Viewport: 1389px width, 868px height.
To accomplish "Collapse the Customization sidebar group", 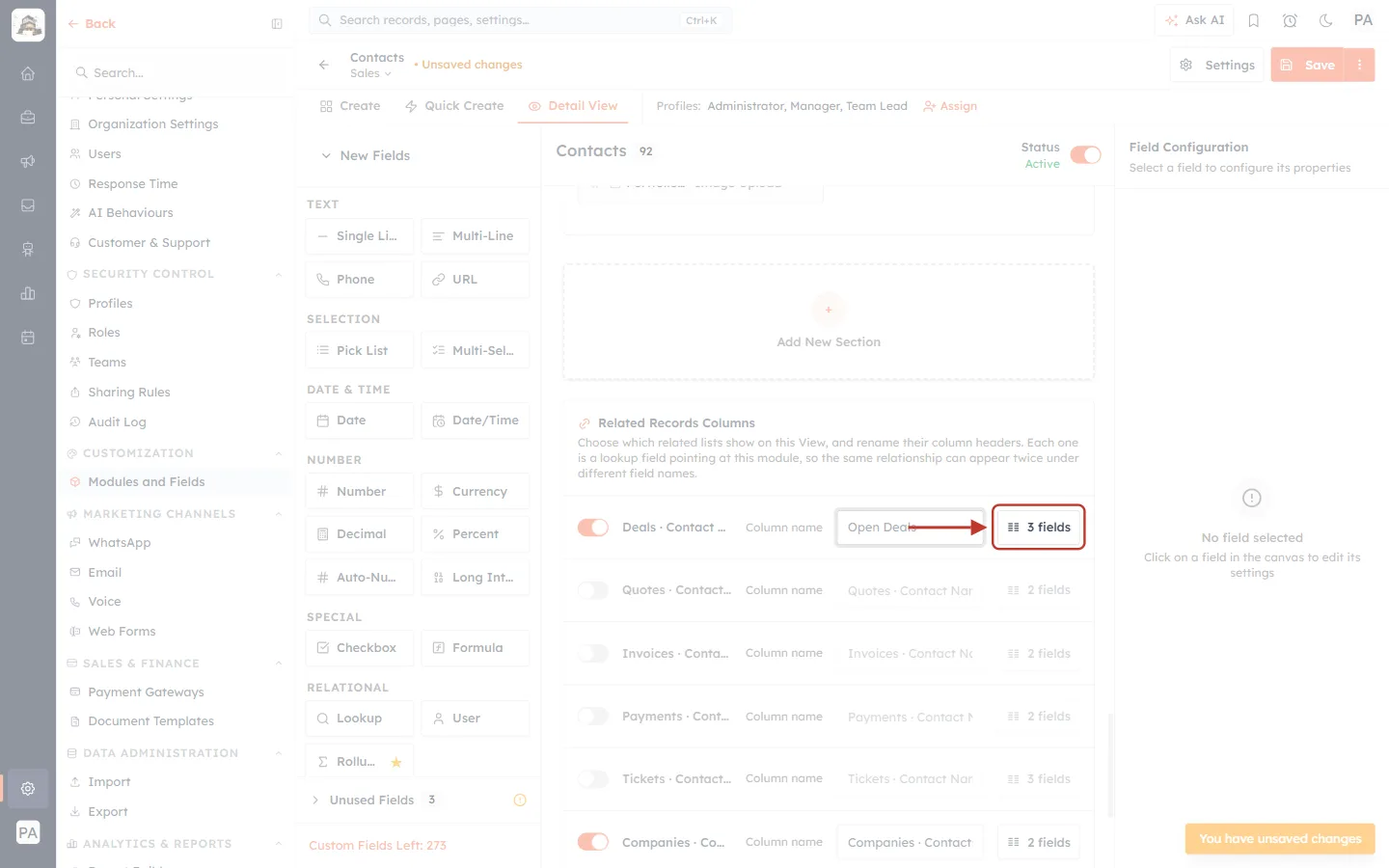I will [279, 453].
